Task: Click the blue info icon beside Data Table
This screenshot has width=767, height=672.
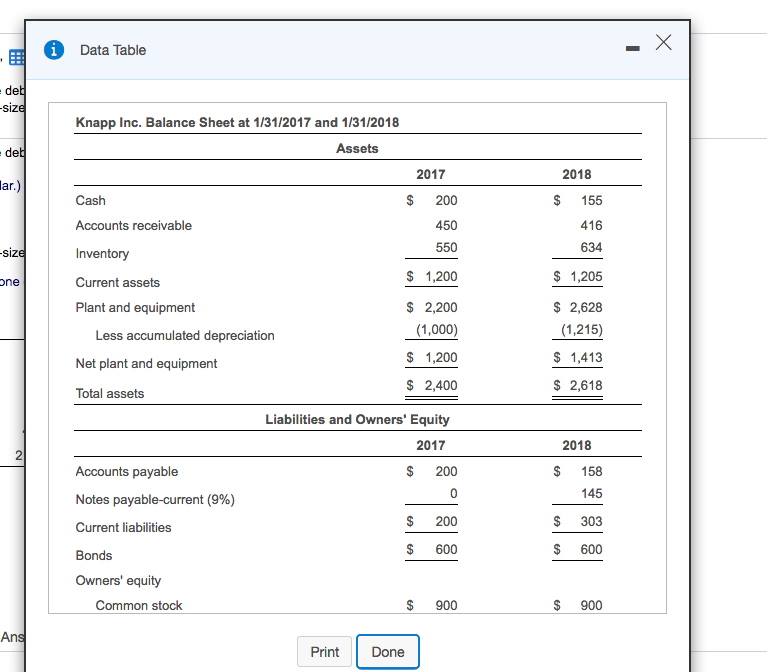Action: click(56, 50)
